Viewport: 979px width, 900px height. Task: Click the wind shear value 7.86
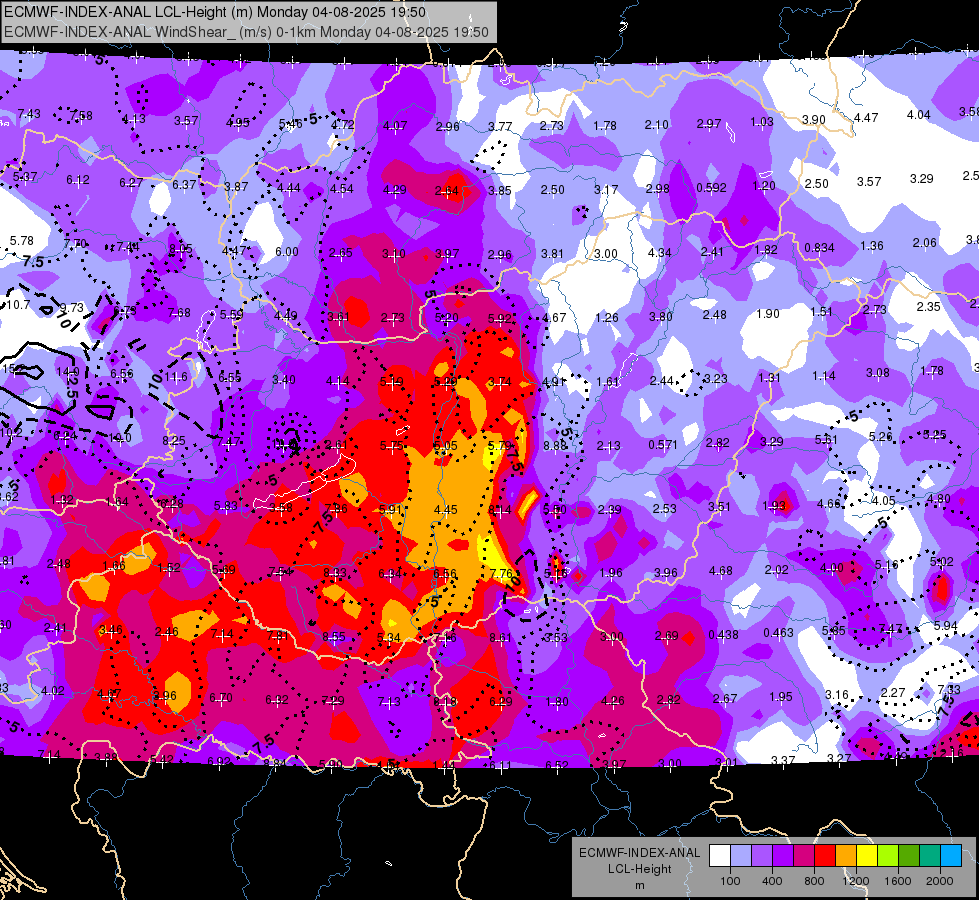click(x=336, y=508)
